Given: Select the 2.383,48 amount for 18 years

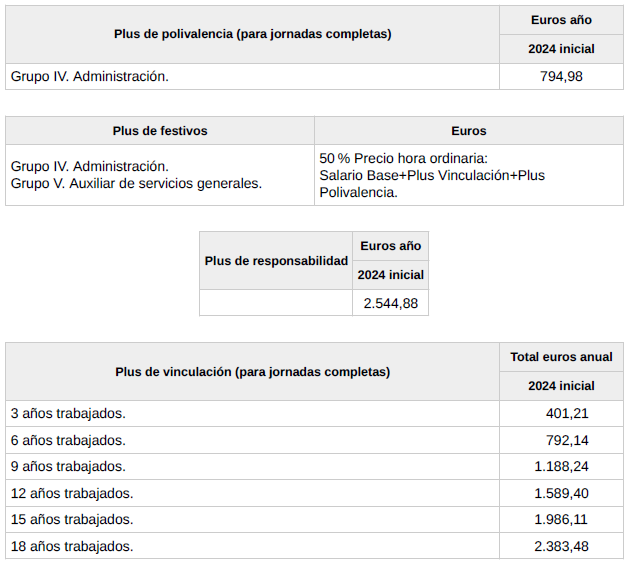Looking at the screenshot, I should (x=561, y=546).
